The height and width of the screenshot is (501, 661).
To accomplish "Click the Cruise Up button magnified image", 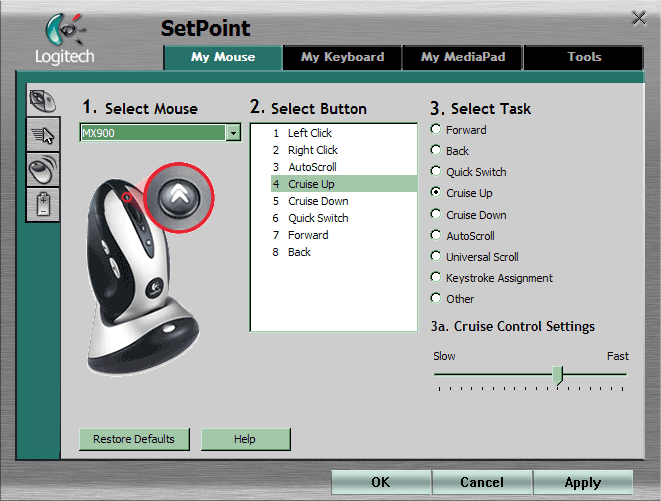I will tap(179, 197).
